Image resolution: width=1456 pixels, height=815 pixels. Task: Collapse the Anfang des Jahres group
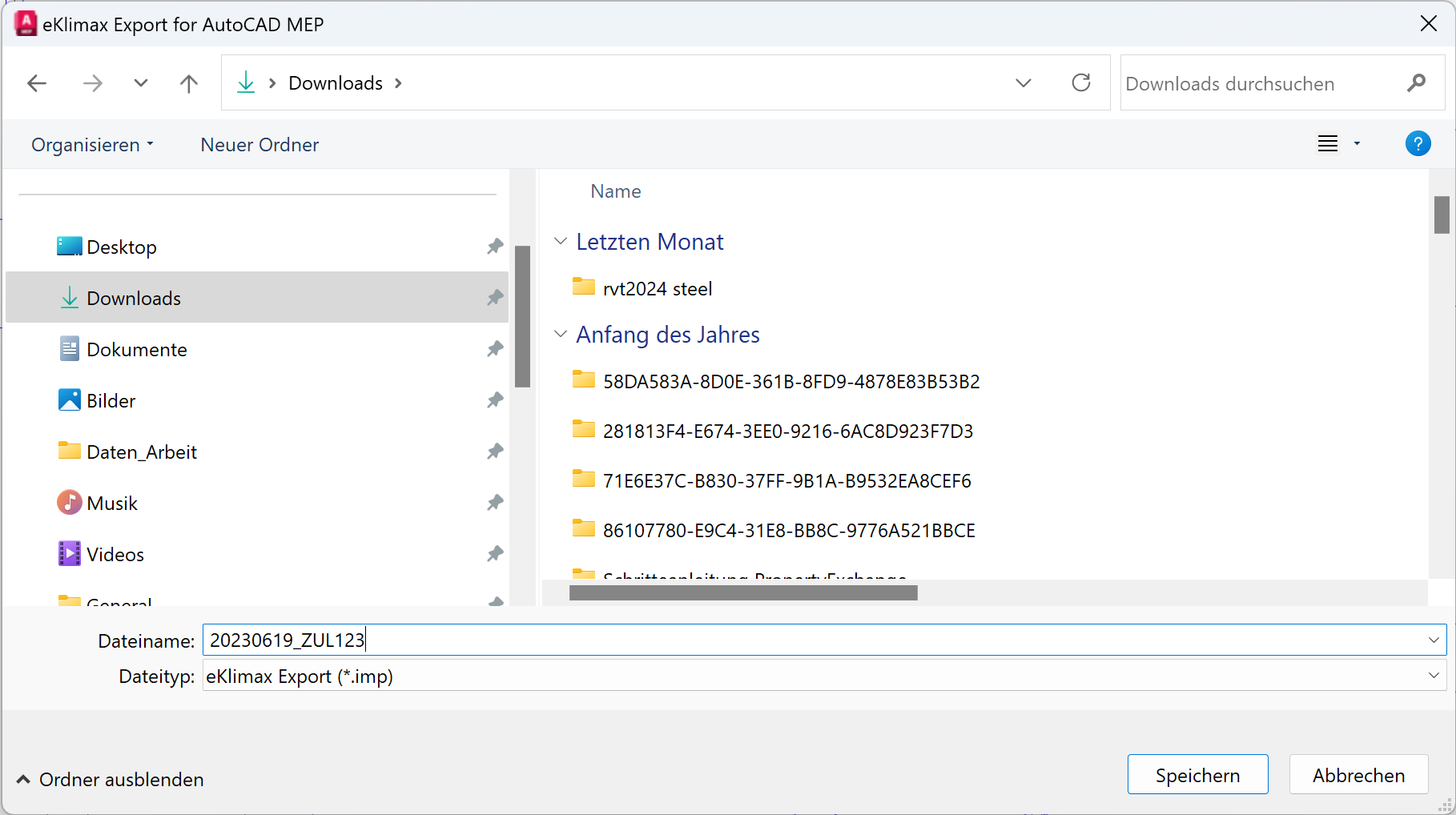[x=561, y=334]
